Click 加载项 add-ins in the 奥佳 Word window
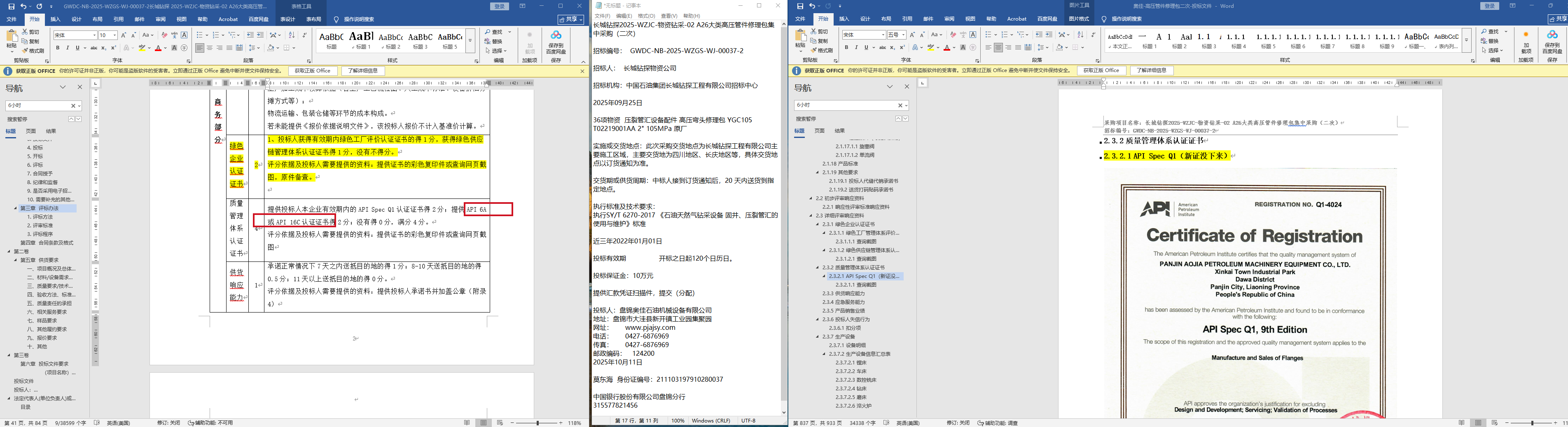This screenshot has width=1568, height=427. (1526, 42)
